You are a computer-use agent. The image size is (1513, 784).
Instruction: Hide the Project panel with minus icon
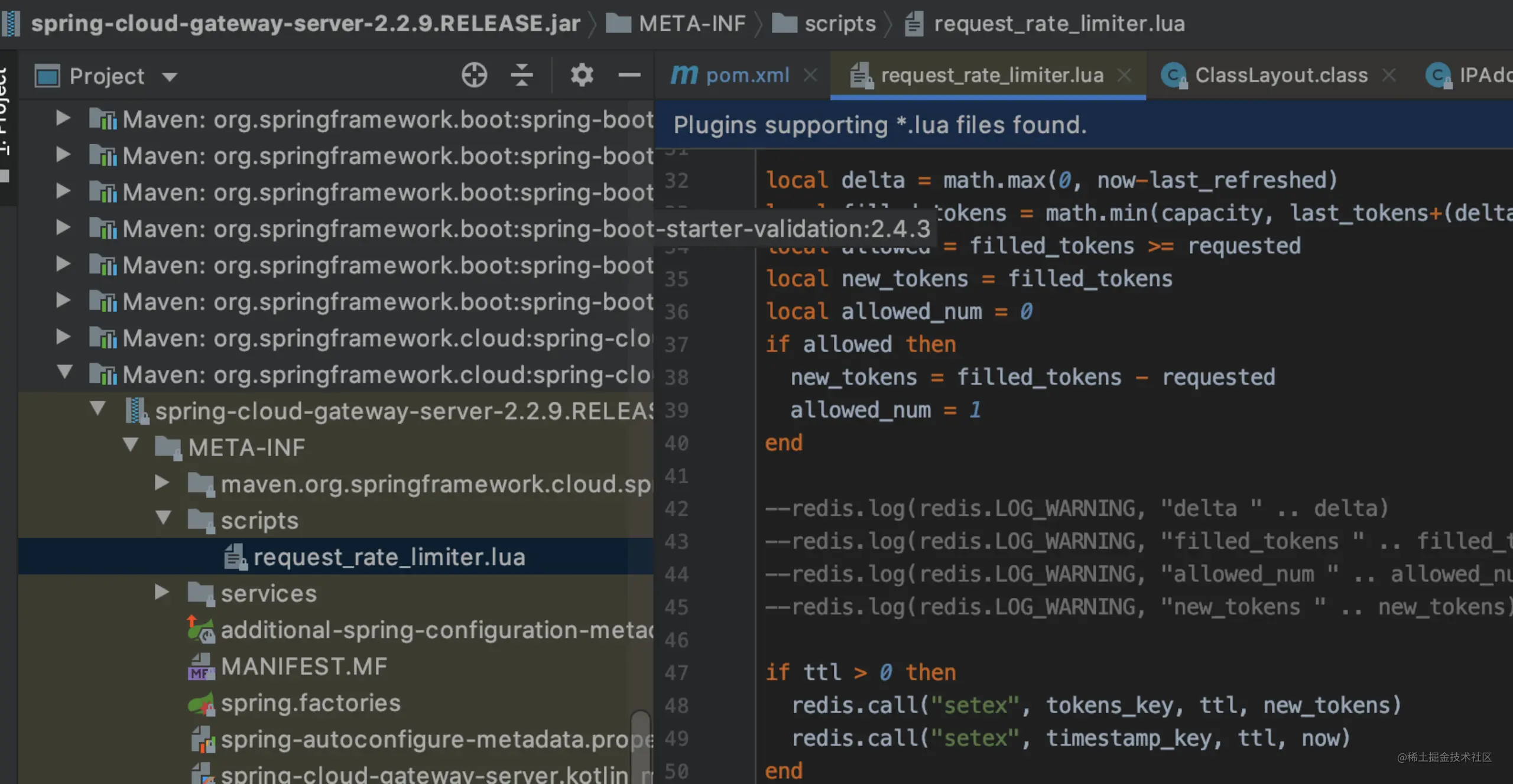(629, 76)
